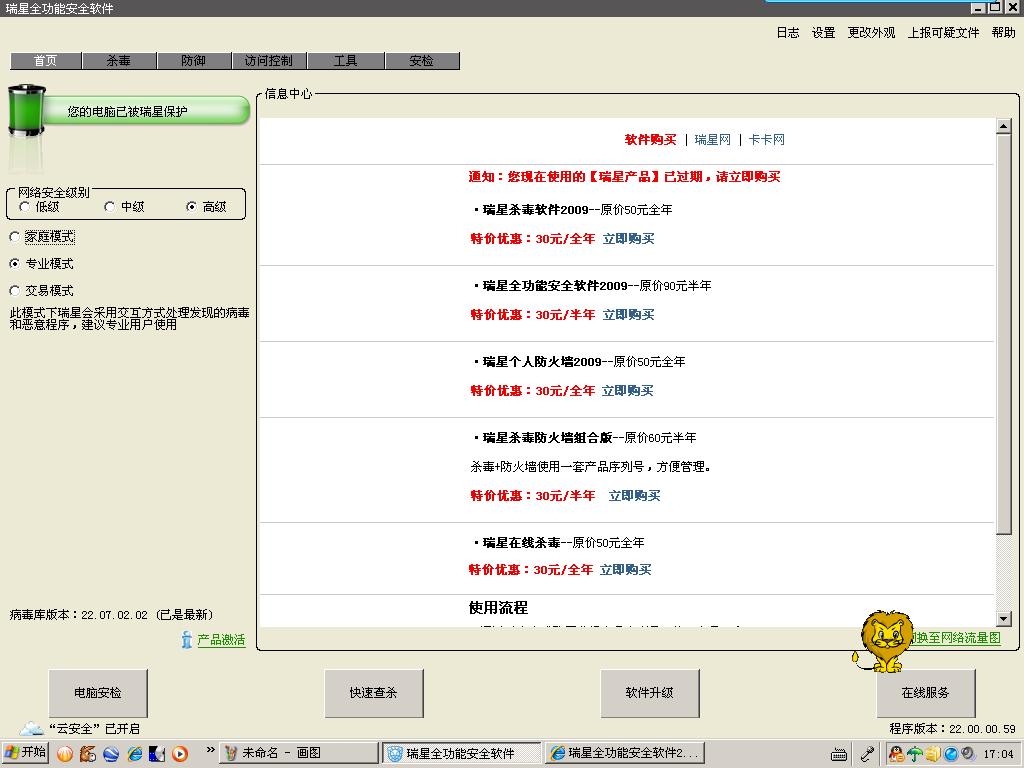The image size is (1024, 768).
Task: Open the 日志 menu item
Action: coord(788,33)
